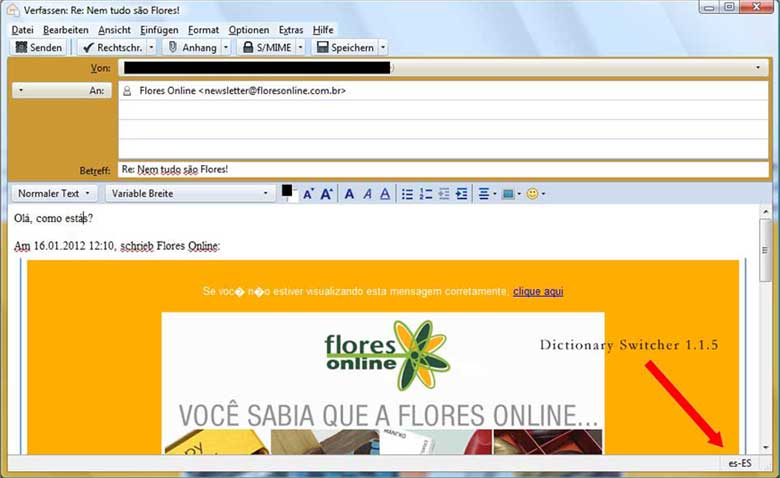The image size is (780, 478).
Task: Open the Hilfe menu
Action: pos(323,30)
